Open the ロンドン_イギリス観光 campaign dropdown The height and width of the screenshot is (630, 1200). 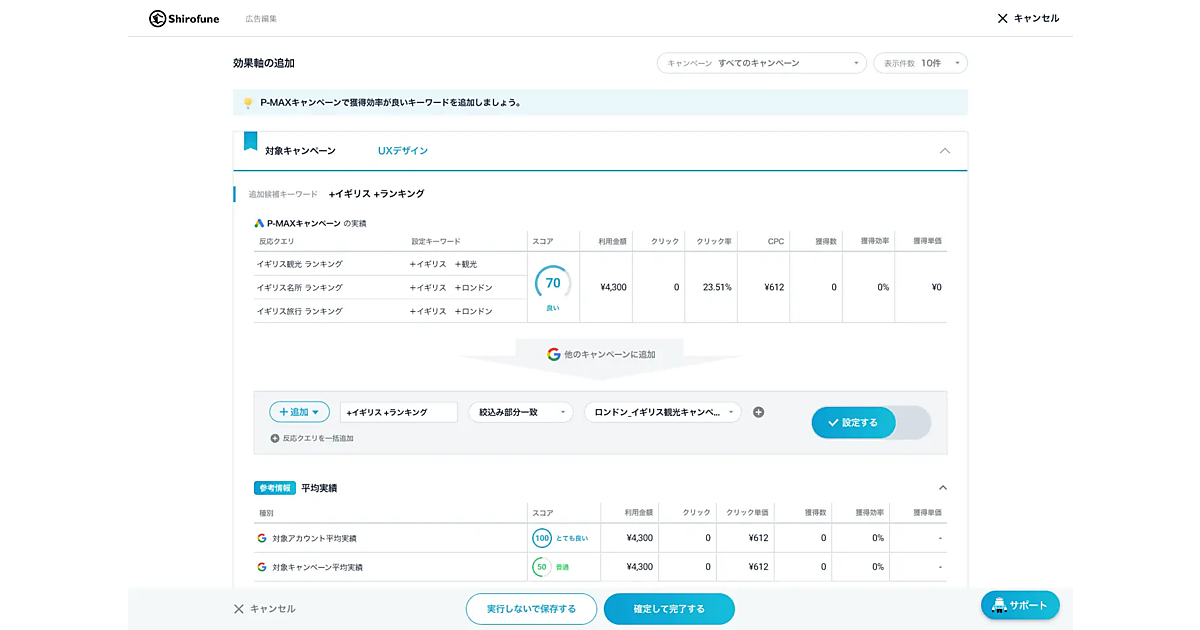tap(663, 412)
